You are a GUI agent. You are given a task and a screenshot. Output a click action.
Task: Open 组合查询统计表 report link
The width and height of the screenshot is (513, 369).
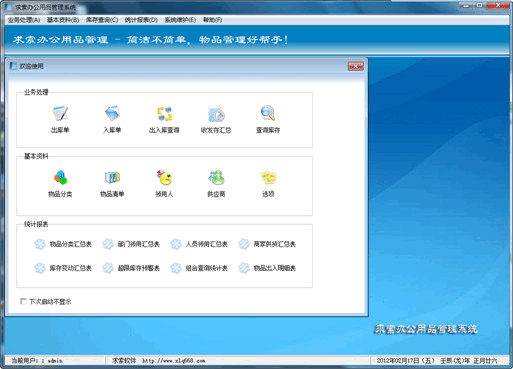(x=207, y=268)
